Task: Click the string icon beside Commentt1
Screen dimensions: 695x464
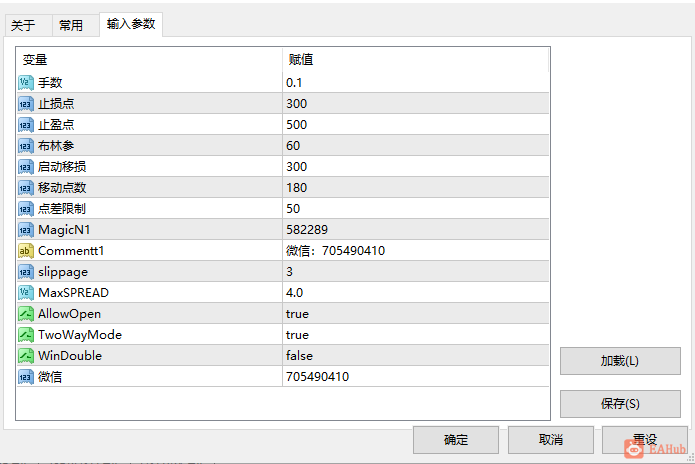Action: (x=26, y=251)
